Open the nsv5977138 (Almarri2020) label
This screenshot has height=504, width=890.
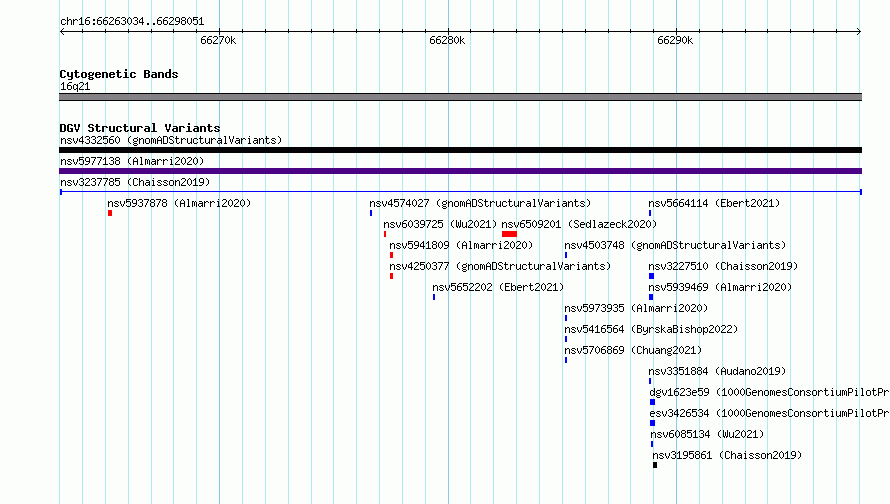[x=132, y=161]
